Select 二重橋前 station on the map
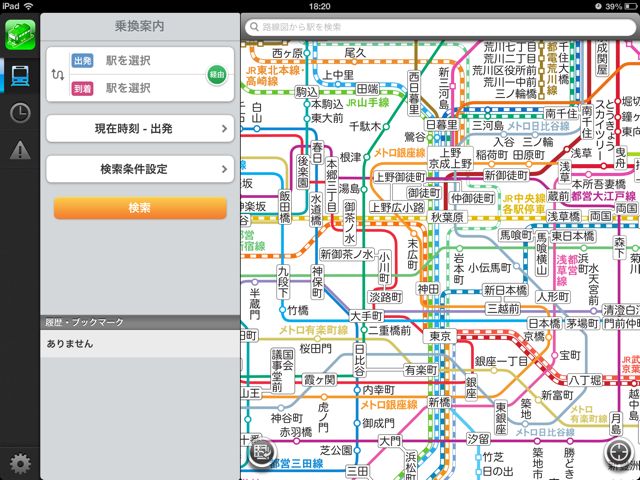This screenshot has height=480, width=640. click(390, 330)
